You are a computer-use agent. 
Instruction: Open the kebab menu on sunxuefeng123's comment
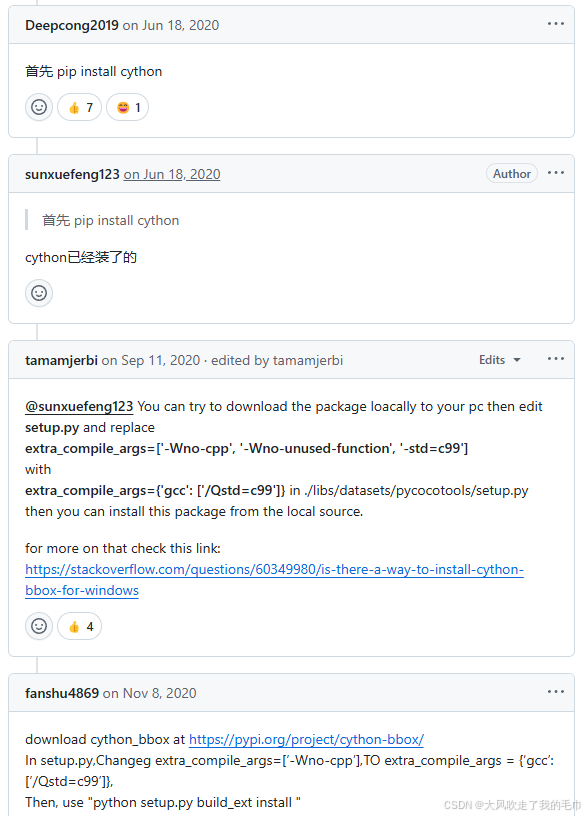coord(556,173)
